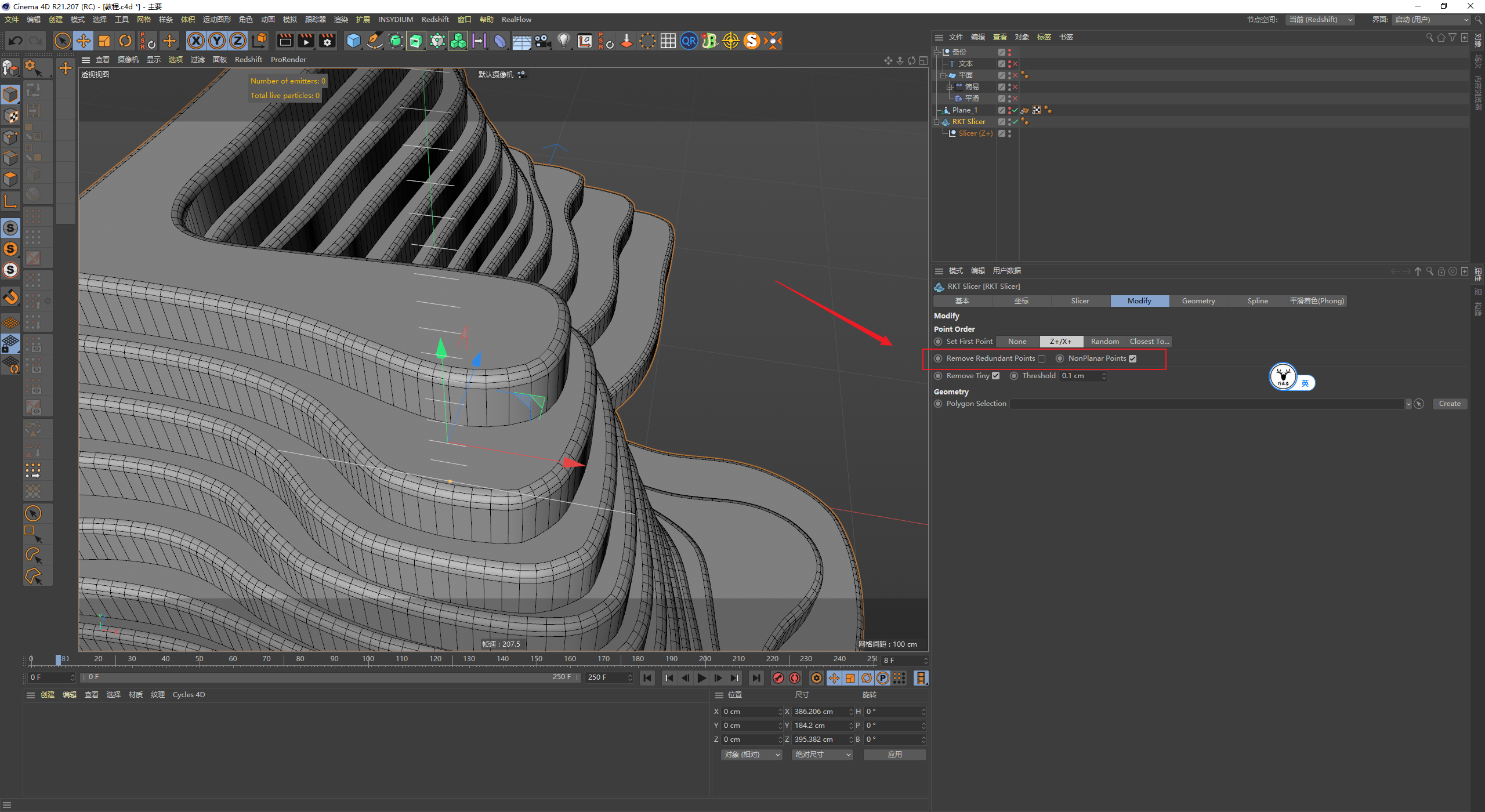Uncheck the Remove Tiny checkbox
Image resolution: width=1485 pixels, height=812 pixels.
pos(996,376)
